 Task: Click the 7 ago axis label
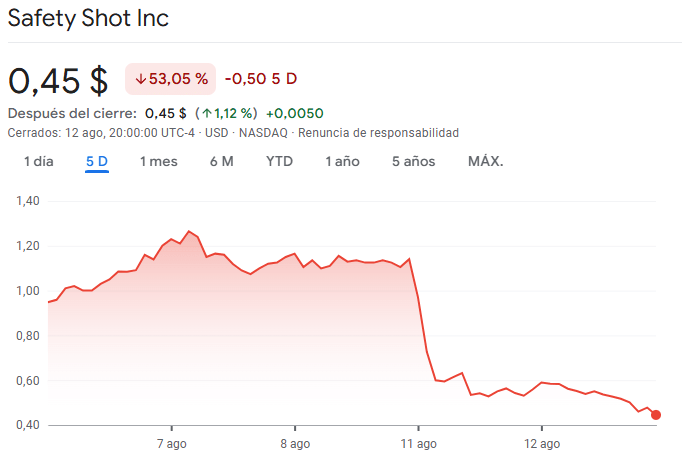click(171, 443)
